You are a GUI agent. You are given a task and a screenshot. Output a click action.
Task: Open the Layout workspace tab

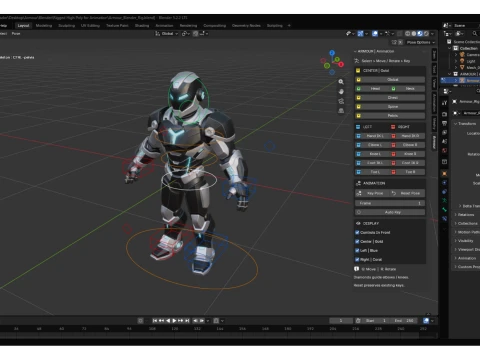(23, 26)
